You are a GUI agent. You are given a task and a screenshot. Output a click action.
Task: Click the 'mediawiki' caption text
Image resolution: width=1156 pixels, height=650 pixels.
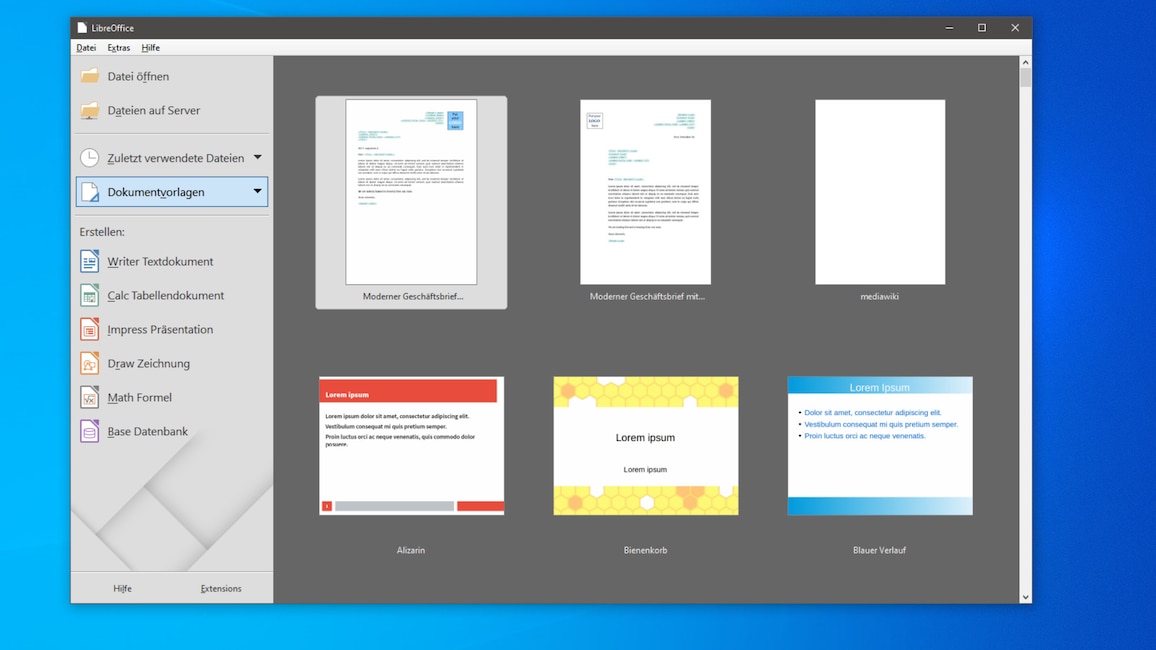coord(880,296)
